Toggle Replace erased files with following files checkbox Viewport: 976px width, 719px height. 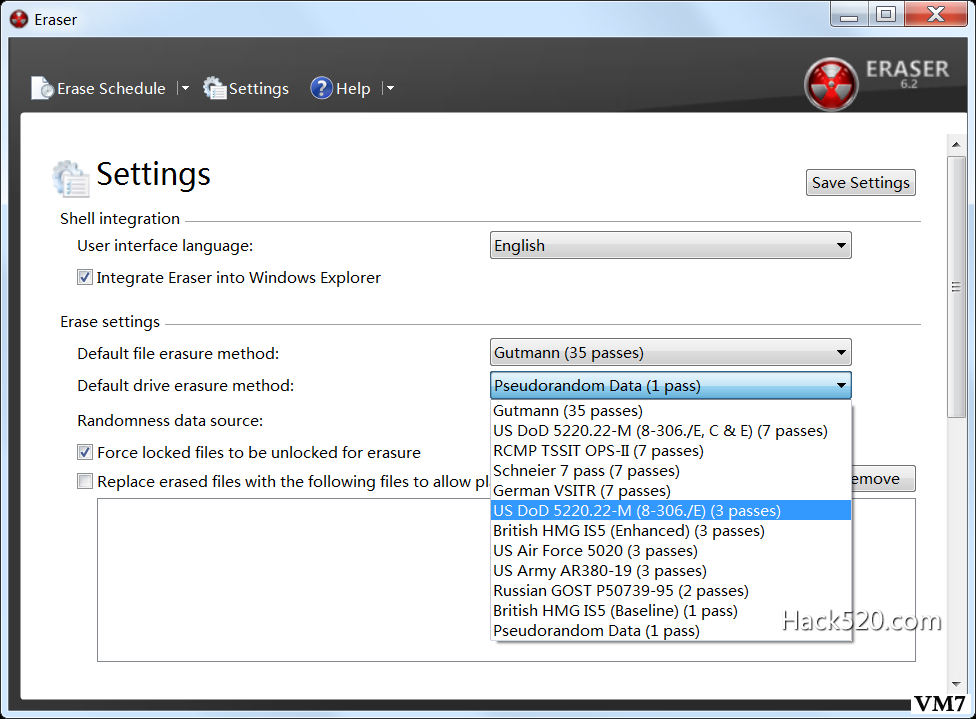pos(85,481)
